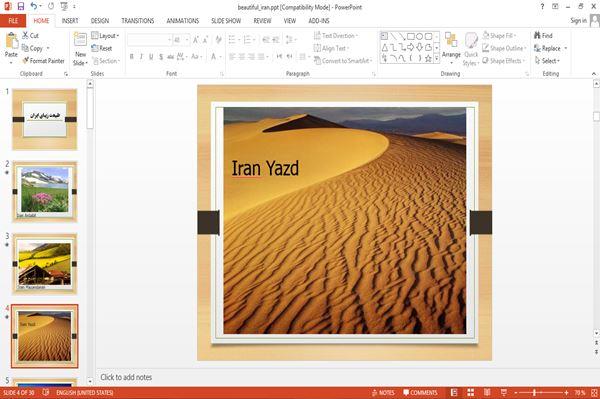The height and width of the screenshot is (399, 600).
Task: Click zoom in plus button
Action: pos(566,392)
